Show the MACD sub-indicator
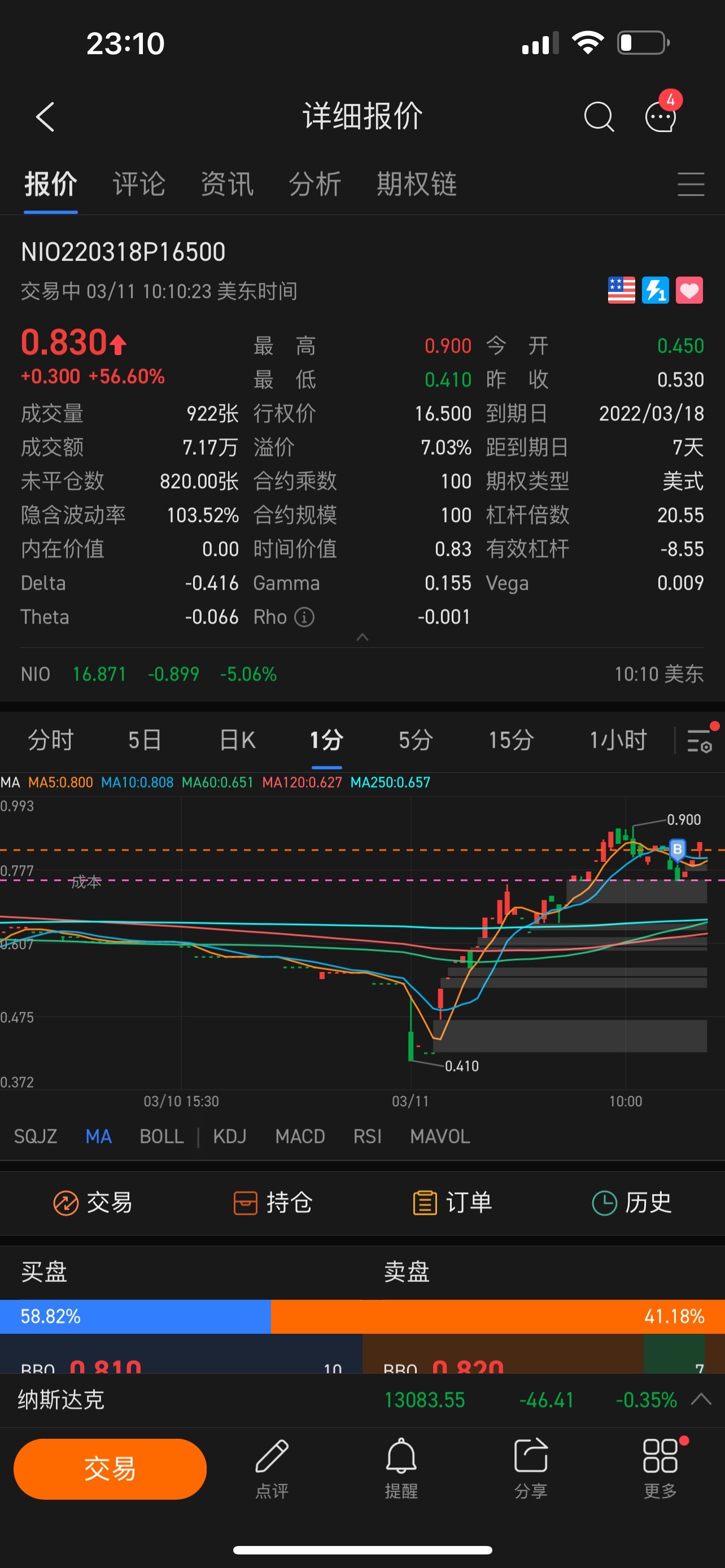Image resolution: width=725 pixels, height=1568 pixels. (299, 1136)
